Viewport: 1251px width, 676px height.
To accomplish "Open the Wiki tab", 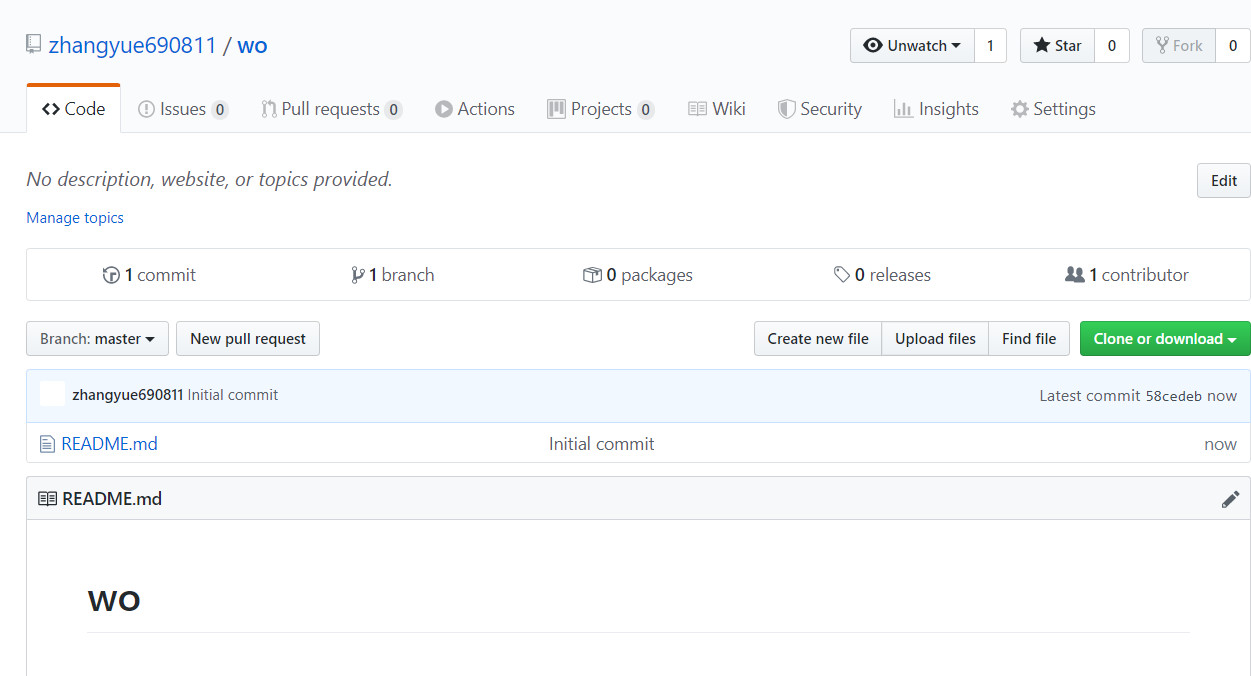I will [717, 109].
